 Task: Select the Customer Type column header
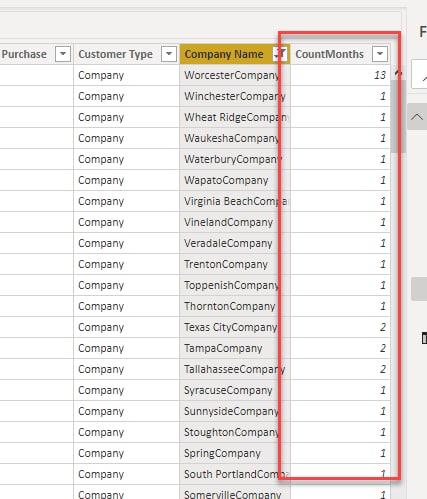coord(126,54)
